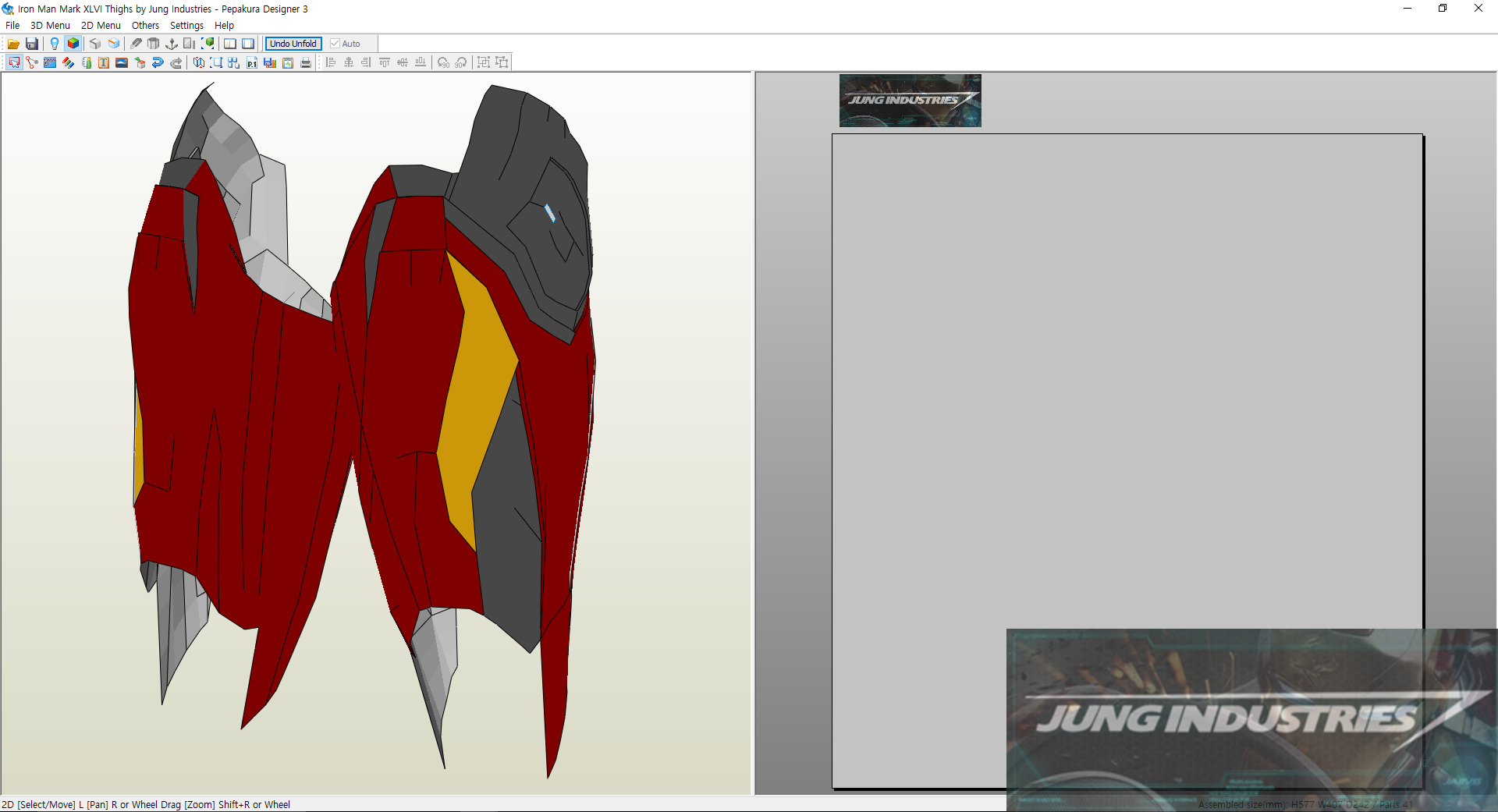Choose the join/disjoin edge tool
Image resolution: width=1498 pixels, height=812 pixels.
pyautogui.click(x=32, y=62)
